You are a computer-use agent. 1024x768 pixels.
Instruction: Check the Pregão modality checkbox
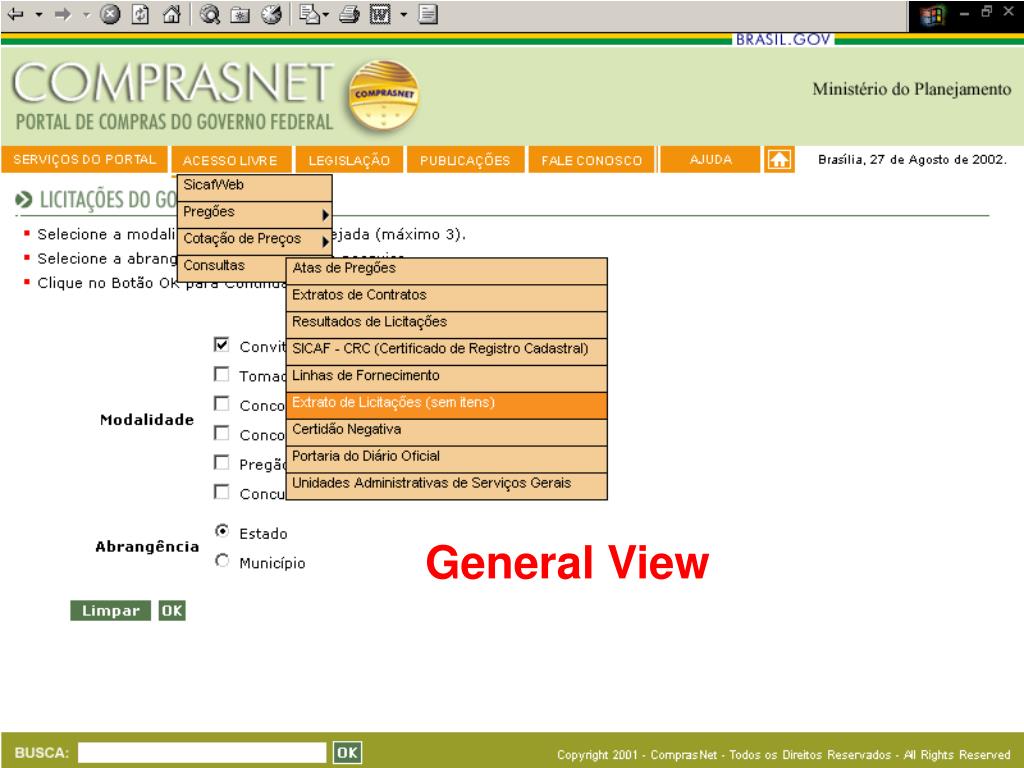point(222,462)
